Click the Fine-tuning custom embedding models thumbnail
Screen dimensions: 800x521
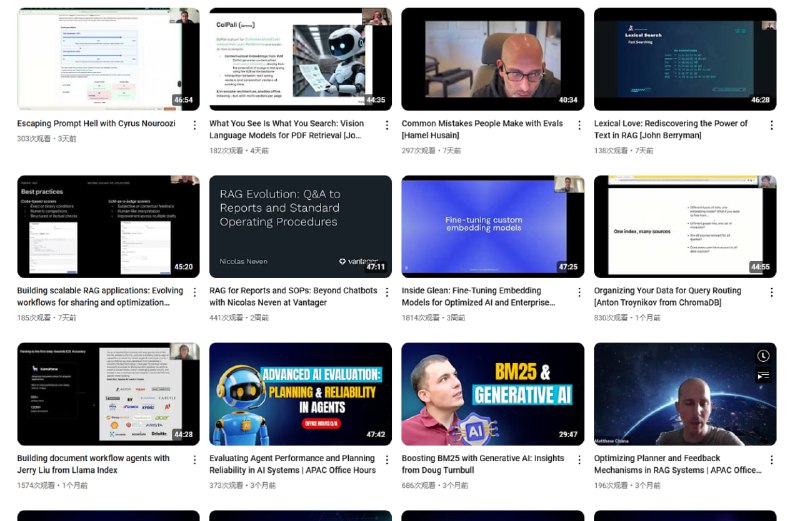493,226
